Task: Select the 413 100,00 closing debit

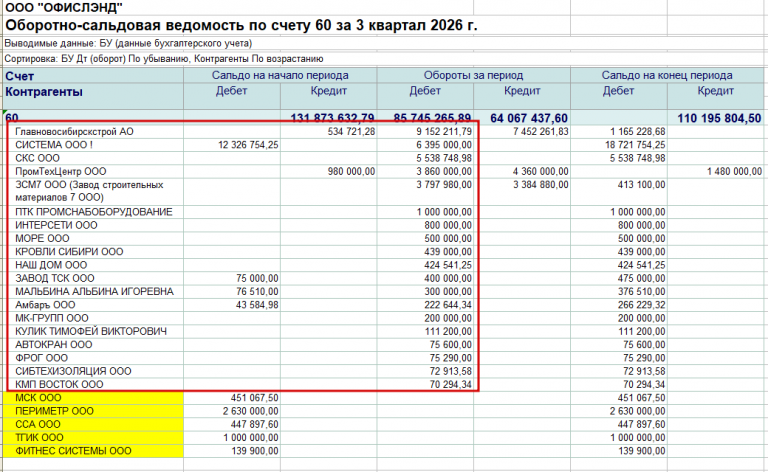Action: [642, 185]
